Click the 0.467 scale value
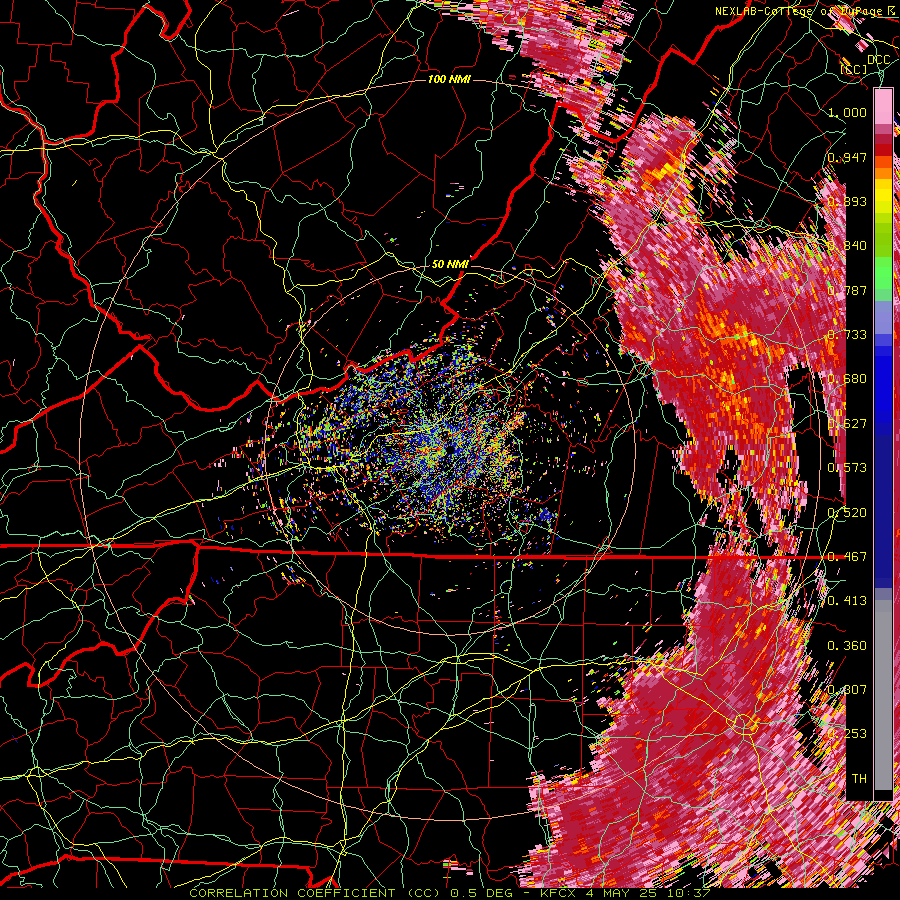Viewport: 900px width, 900px height. point(847,557)
